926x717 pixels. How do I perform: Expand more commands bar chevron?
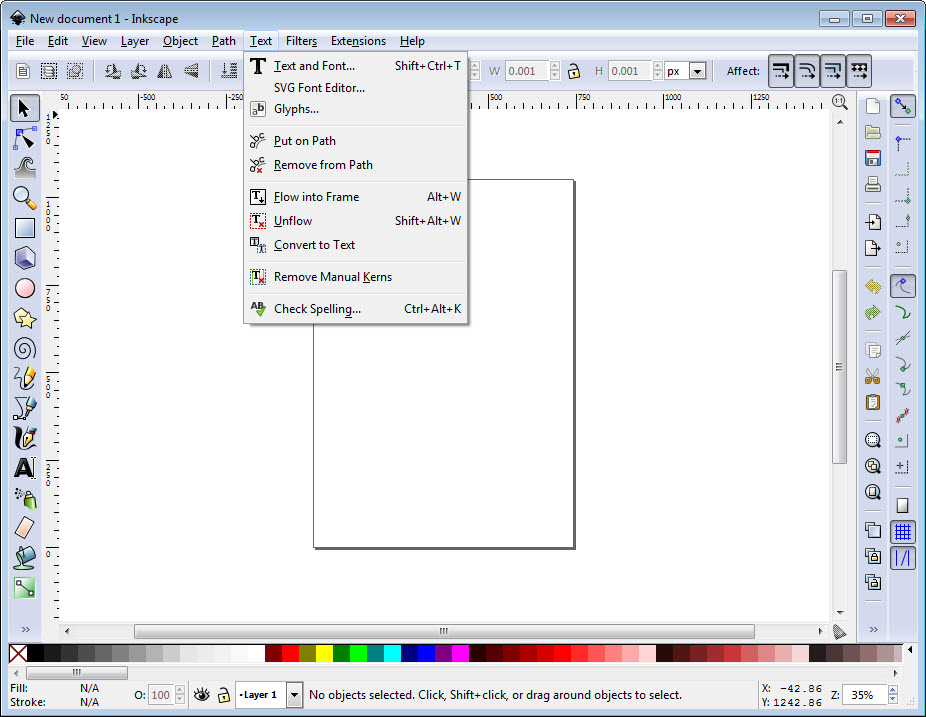(873, 630)
